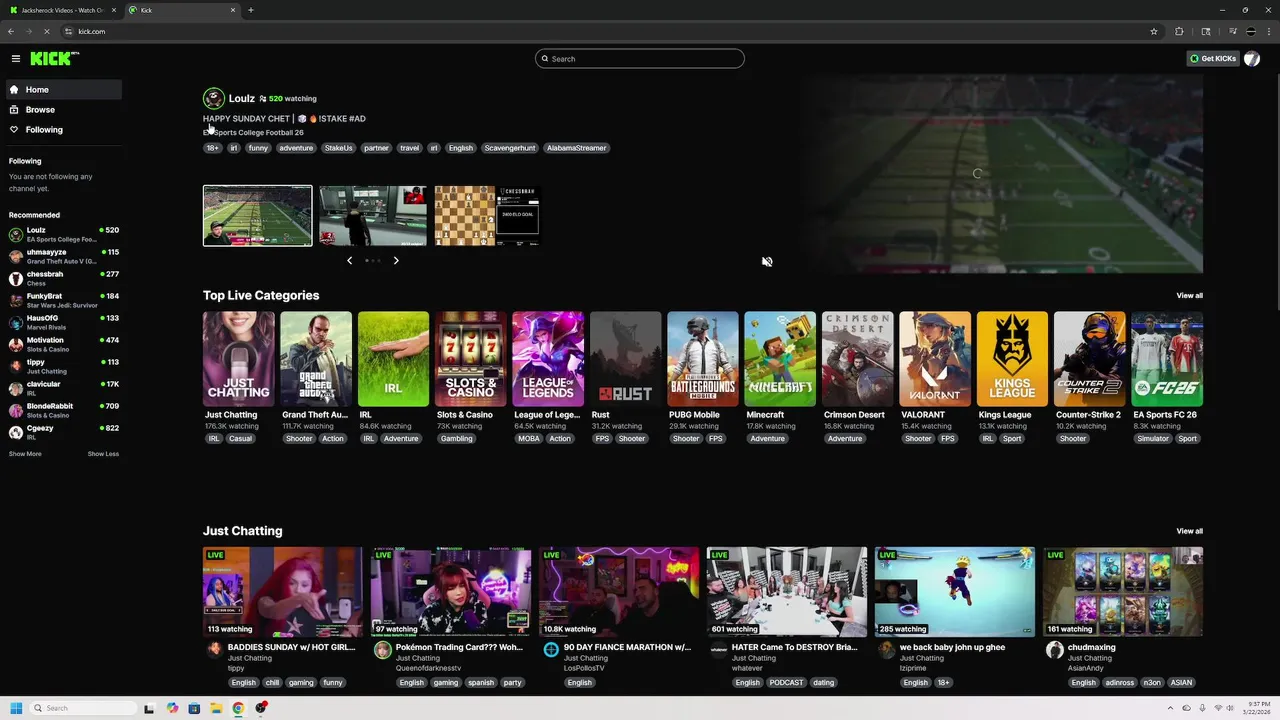The height and width of the screenshot is (720, 1280).
Task: Open the browser extensions puzzle icon
Action: pyautogui.click(x=1179, y=31)
